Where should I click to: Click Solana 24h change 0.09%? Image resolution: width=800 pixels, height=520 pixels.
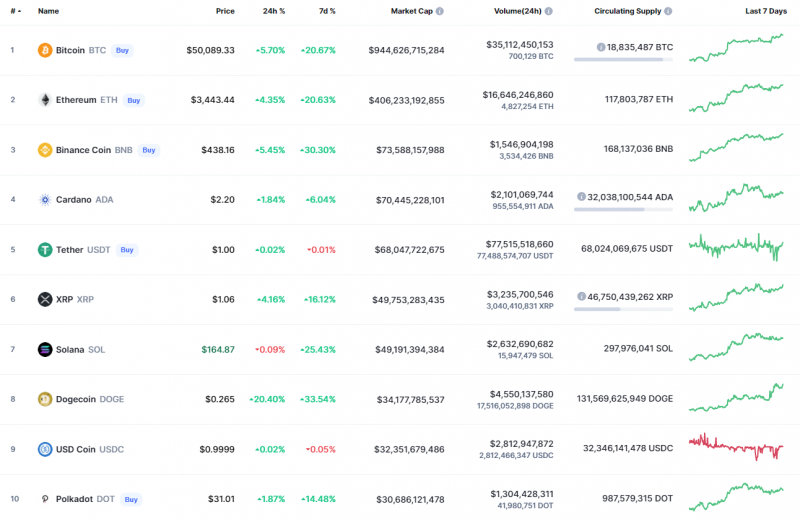pyautogui.click(x=270, y=350)
